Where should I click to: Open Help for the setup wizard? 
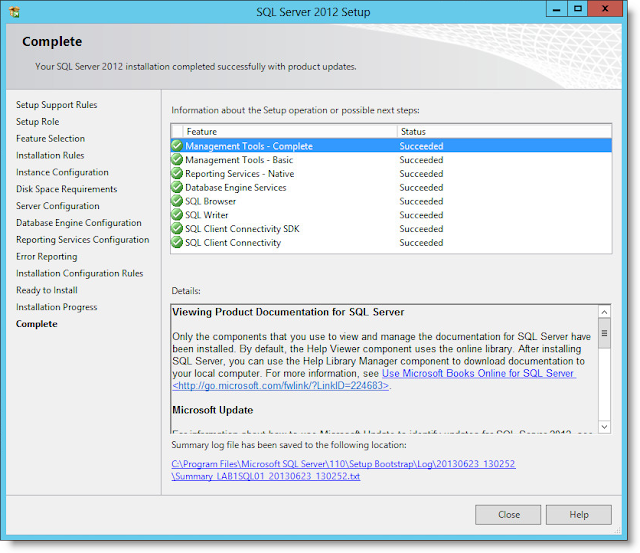click(579, 515)
